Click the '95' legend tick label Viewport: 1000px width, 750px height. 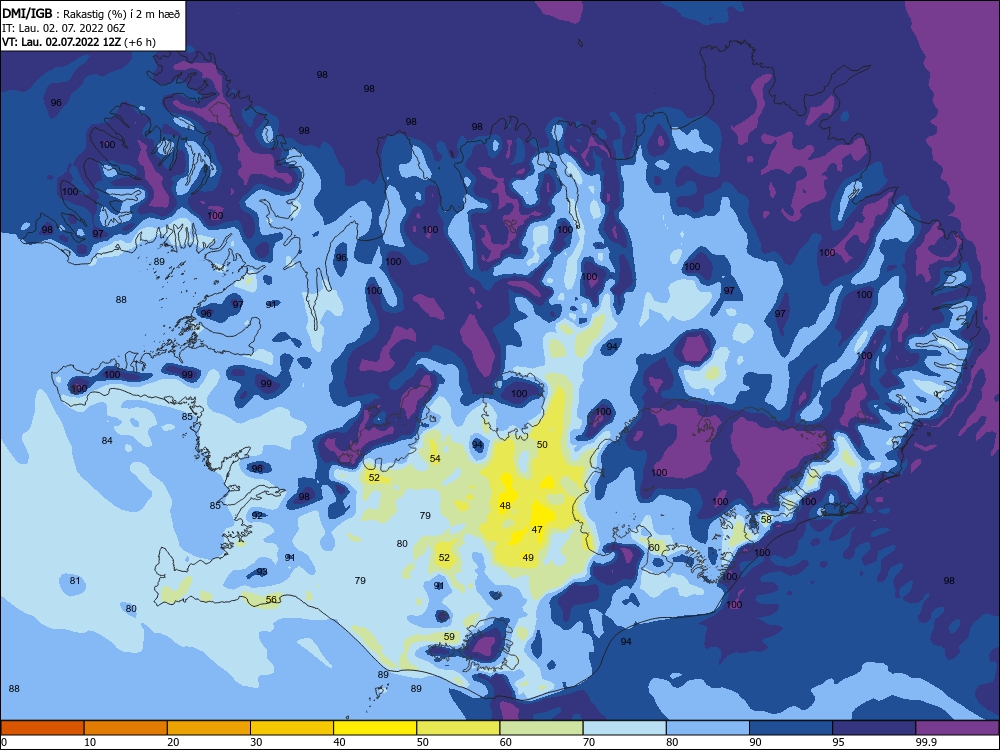[838, 742]
